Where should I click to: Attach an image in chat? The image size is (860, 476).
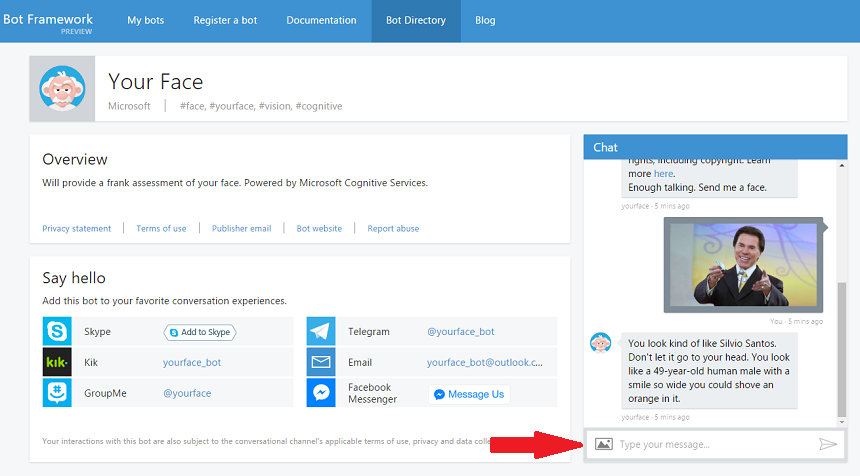pos(603,444)
